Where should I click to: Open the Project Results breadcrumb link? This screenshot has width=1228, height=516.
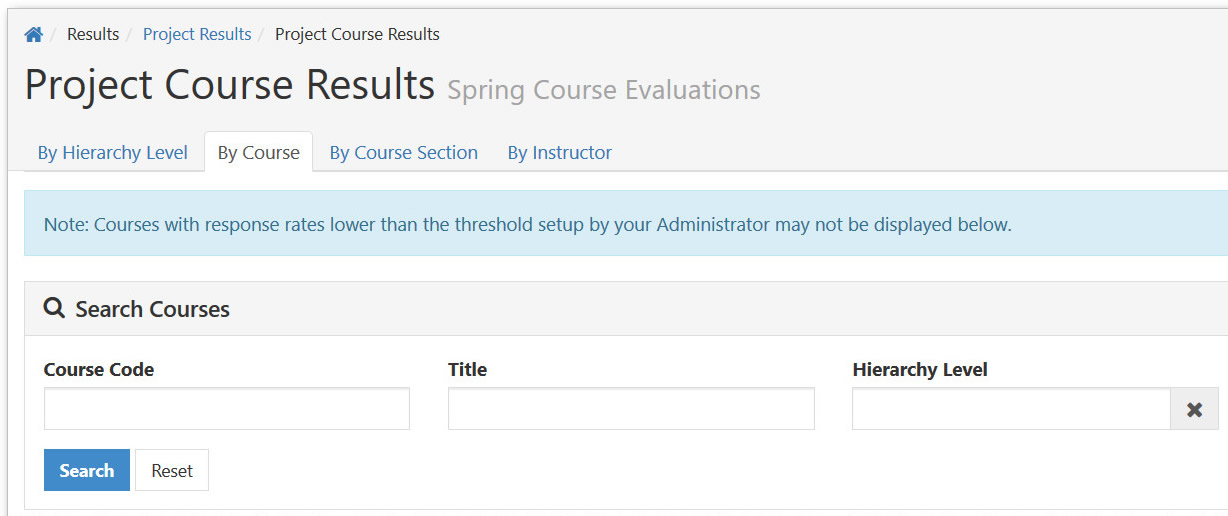pyautogui.click(x=197, y=34)
